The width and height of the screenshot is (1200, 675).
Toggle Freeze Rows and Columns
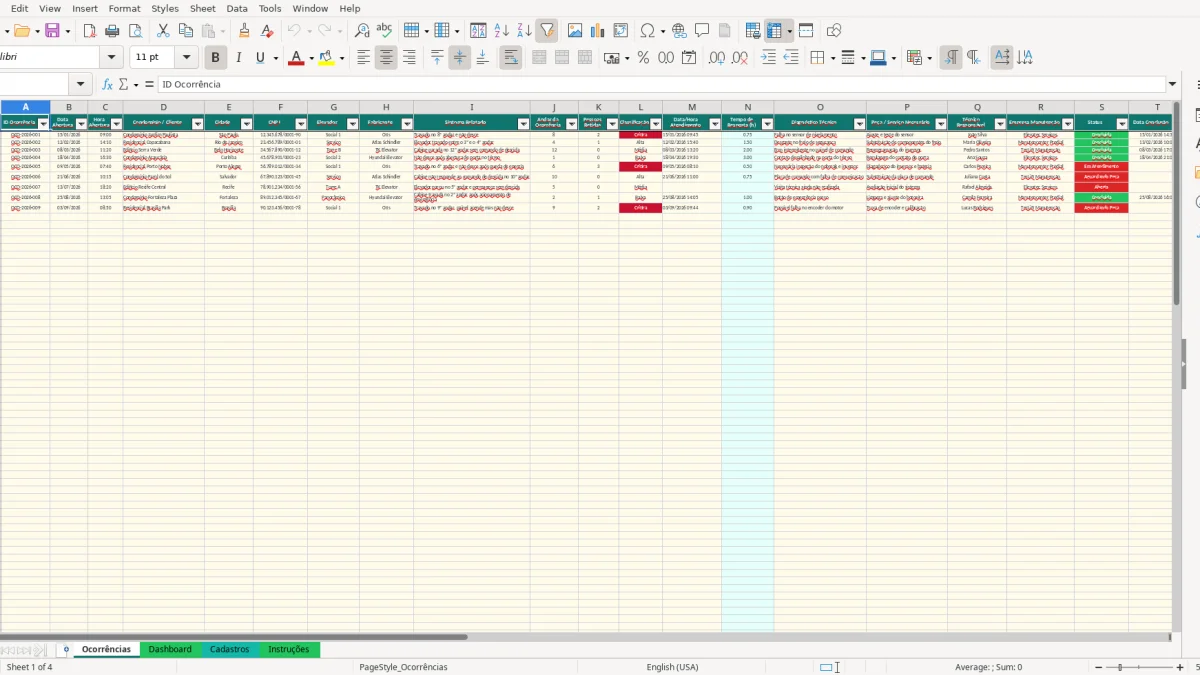coord(773,31)
